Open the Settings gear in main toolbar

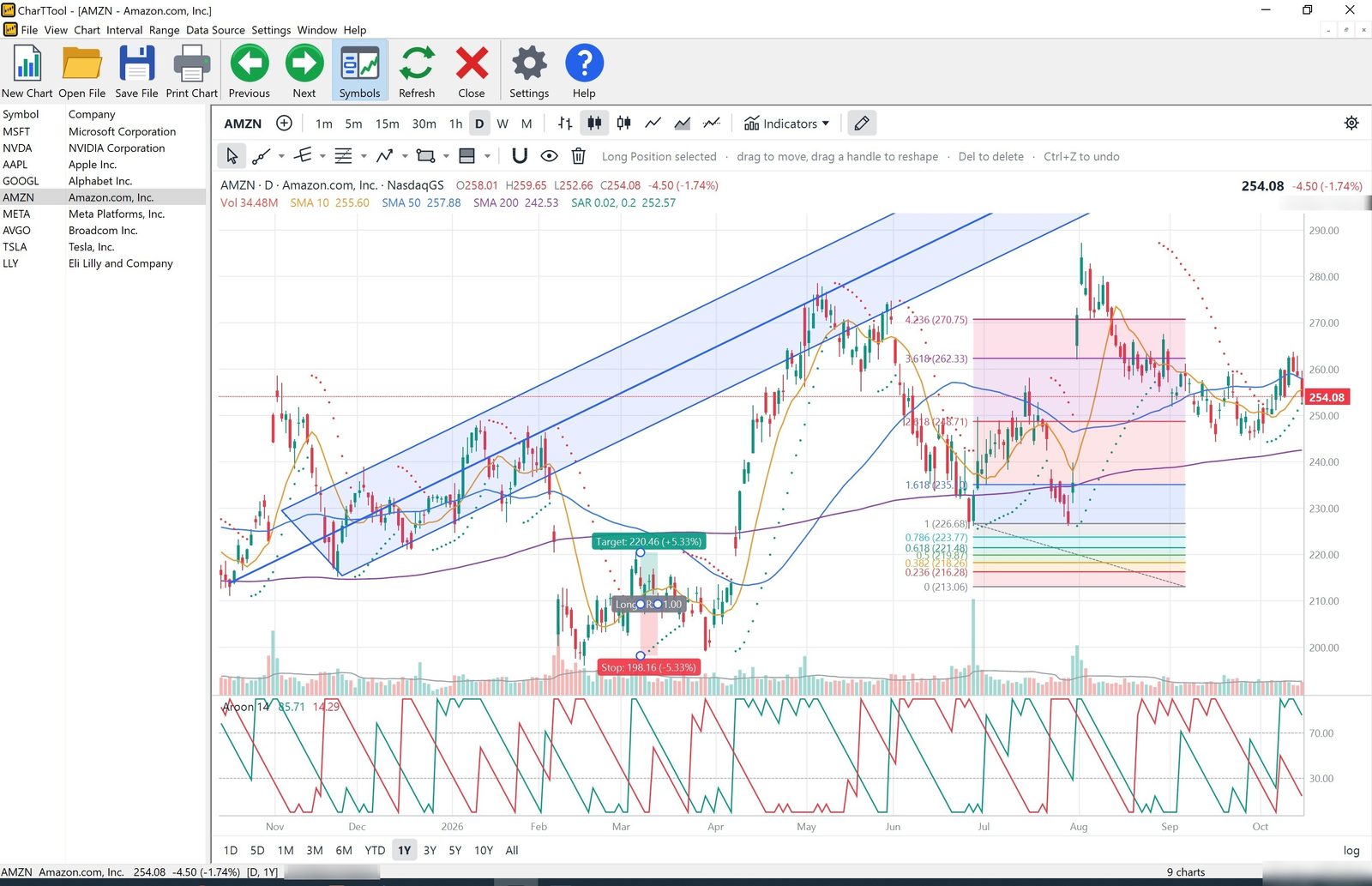[x=529, y=63]
